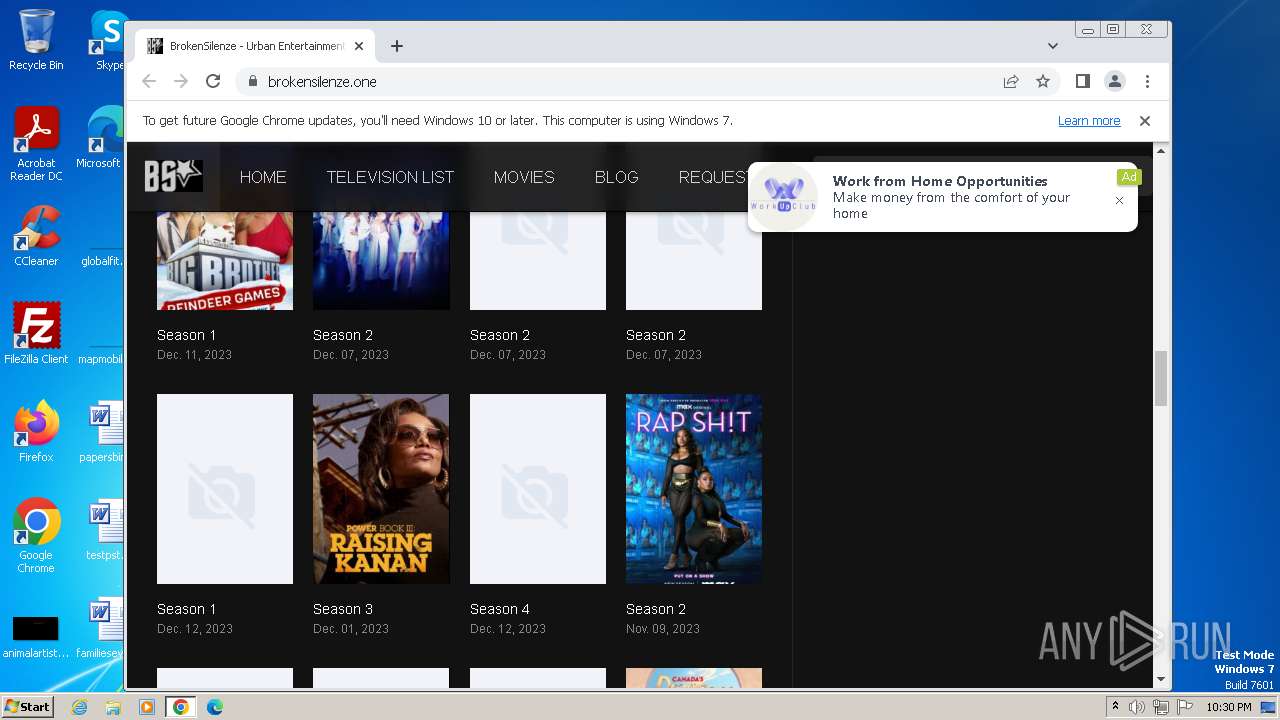
Task: Open Firefox desktop icon
Action: [36, 432]
